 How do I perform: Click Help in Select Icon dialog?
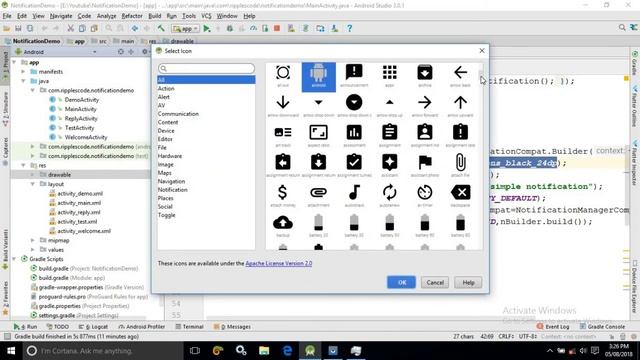tap(468, 282)
